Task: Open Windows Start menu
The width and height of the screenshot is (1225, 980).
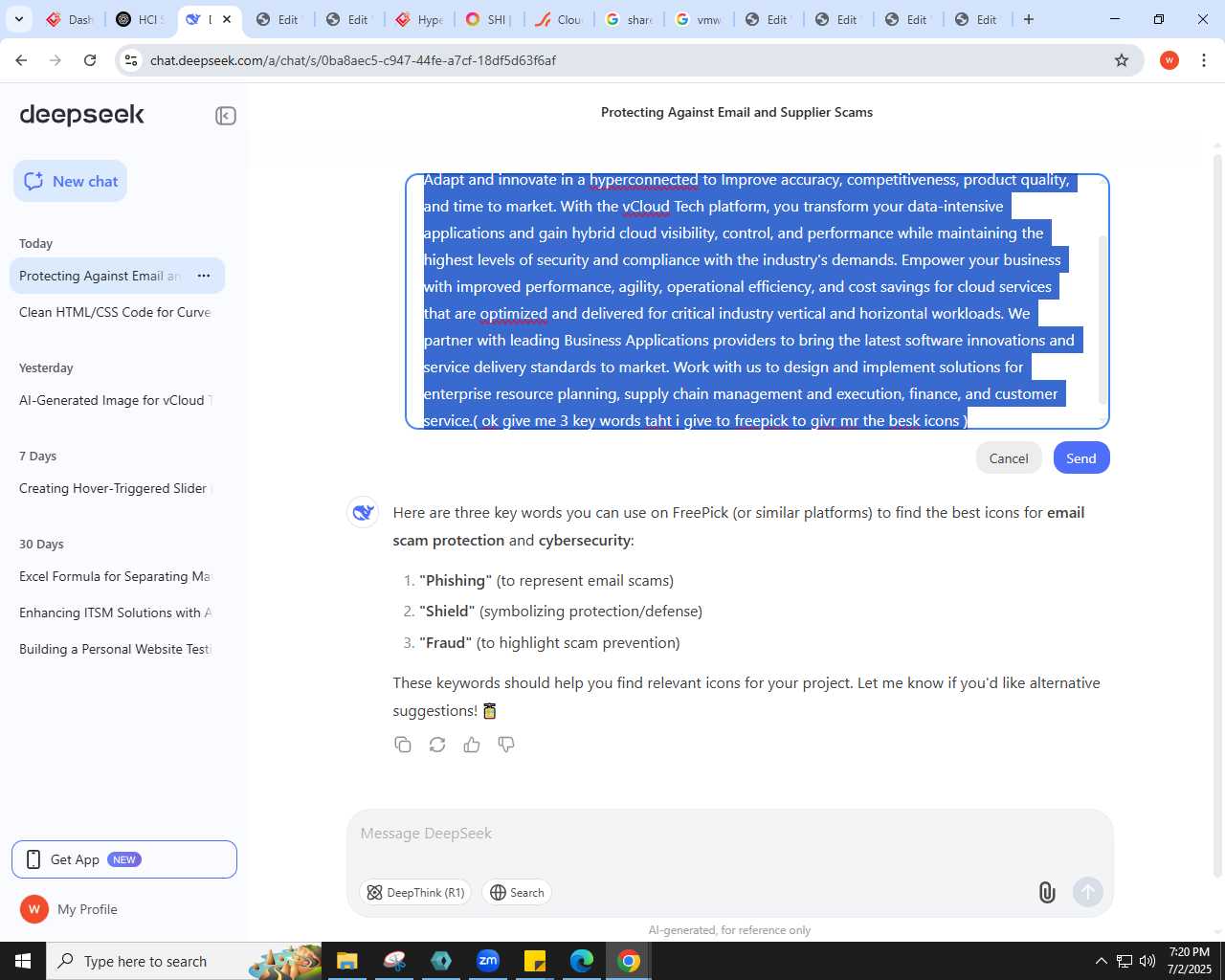Action: click(x=23, y=961)
